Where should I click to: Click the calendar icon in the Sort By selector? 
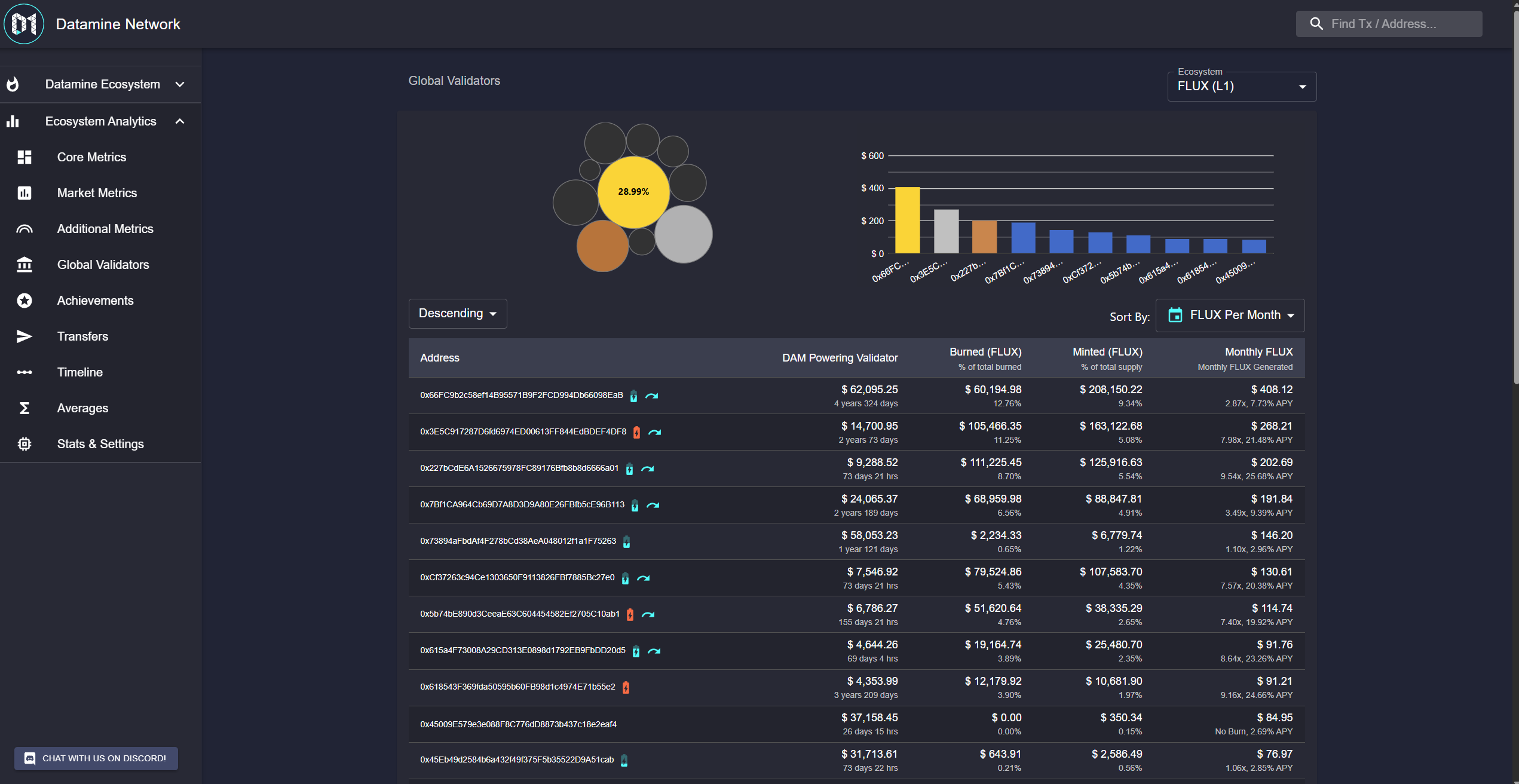pyautogui.click(x=1175, y=315)
